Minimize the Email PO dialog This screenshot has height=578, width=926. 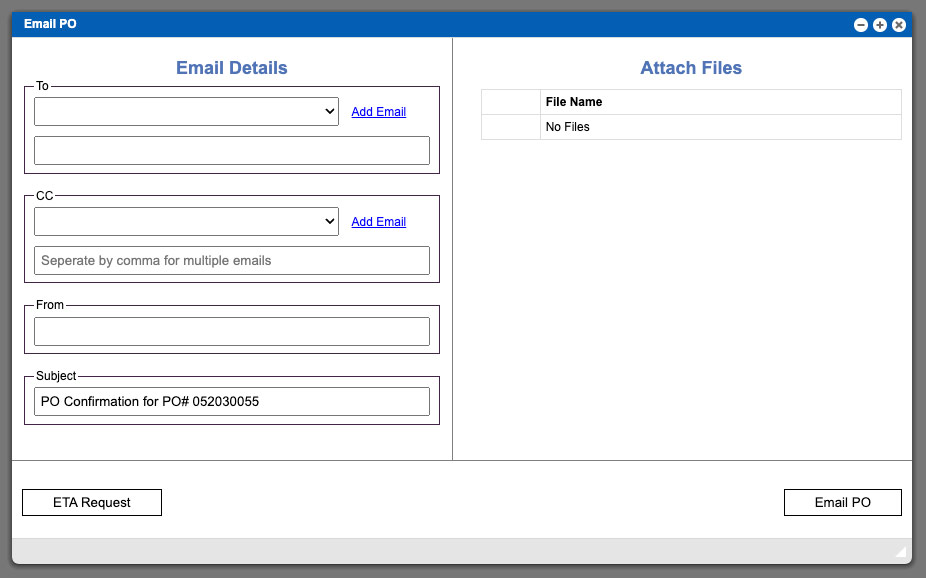(x=860, y=25)
